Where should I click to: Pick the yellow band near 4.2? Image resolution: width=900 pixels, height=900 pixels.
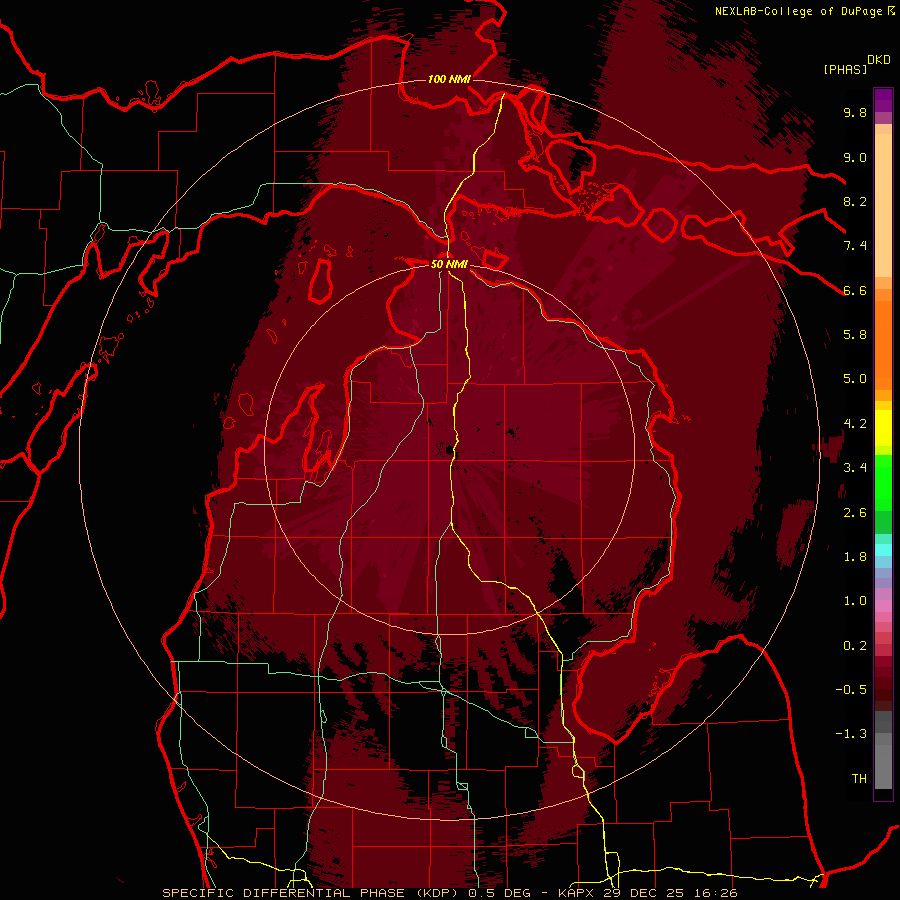click(883, 428)
